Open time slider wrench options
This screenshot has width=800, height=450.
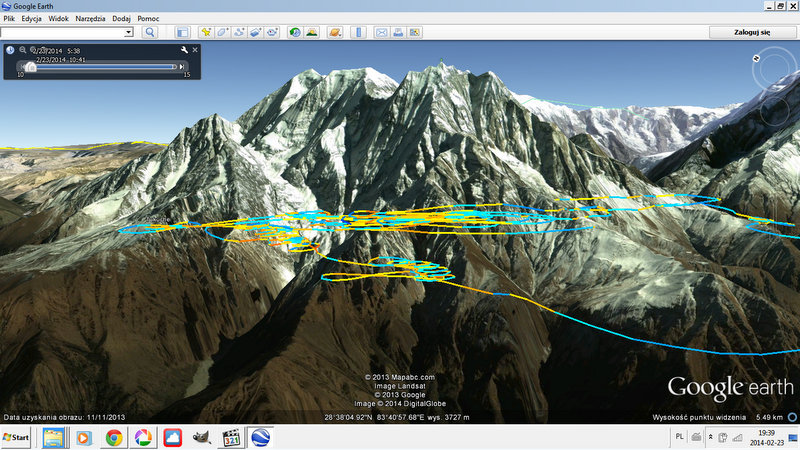[183, 49]
